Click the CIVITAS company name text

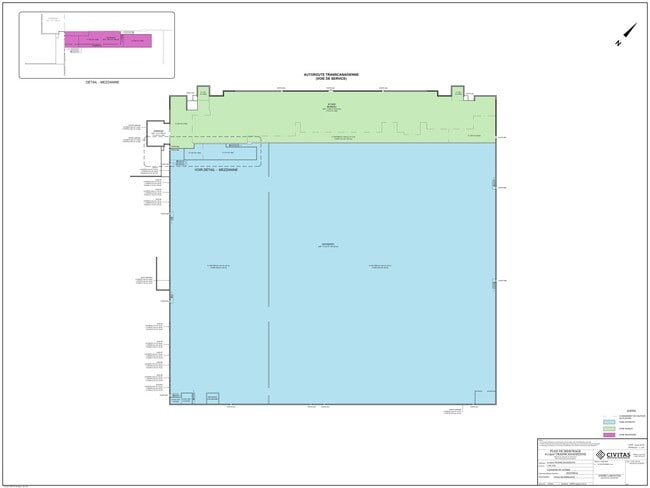click(619, 454)
